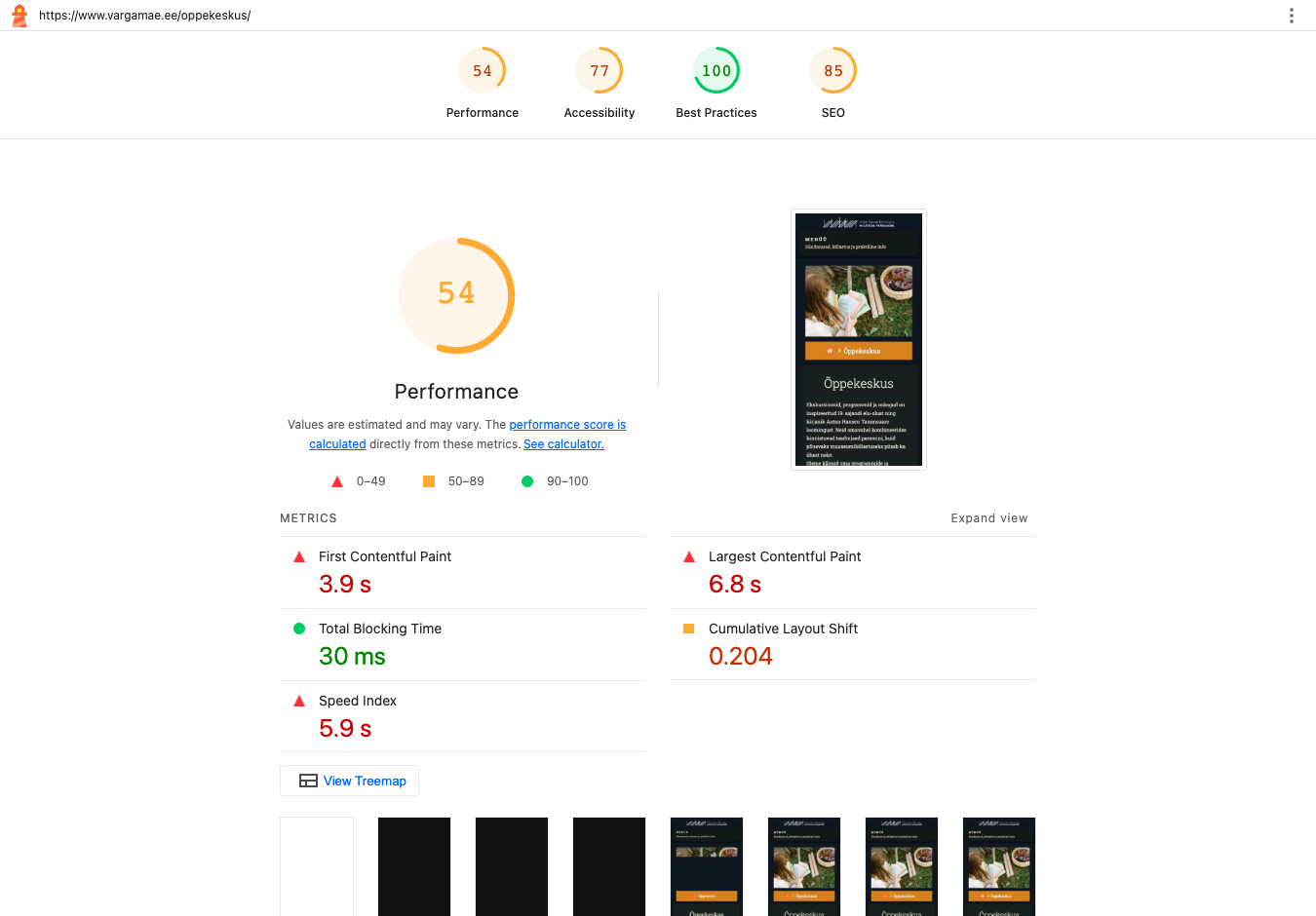The image size is (1316, 916).
Task: Click the '0.204' layout shift value
Action: [x=741, y=657]
